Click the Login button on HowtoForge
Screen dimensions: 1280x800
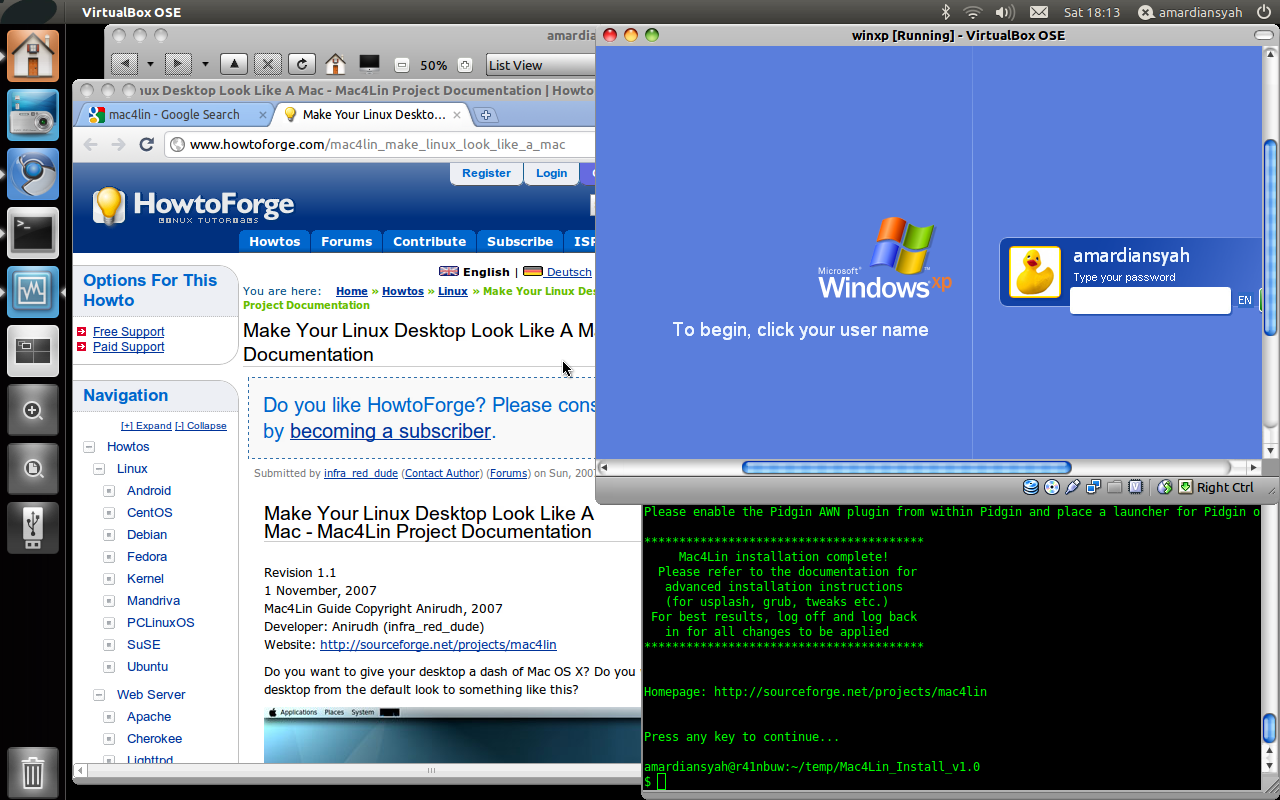tap(551, 173)
